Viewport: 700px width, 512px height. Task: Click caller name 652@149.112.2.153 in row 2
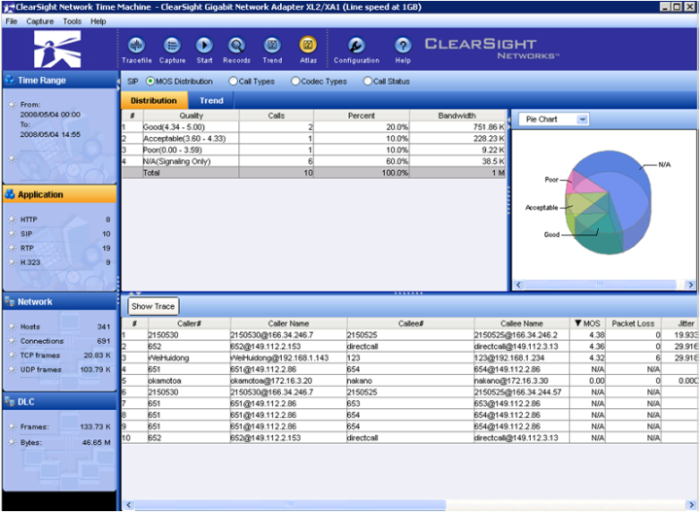[265, 346]
